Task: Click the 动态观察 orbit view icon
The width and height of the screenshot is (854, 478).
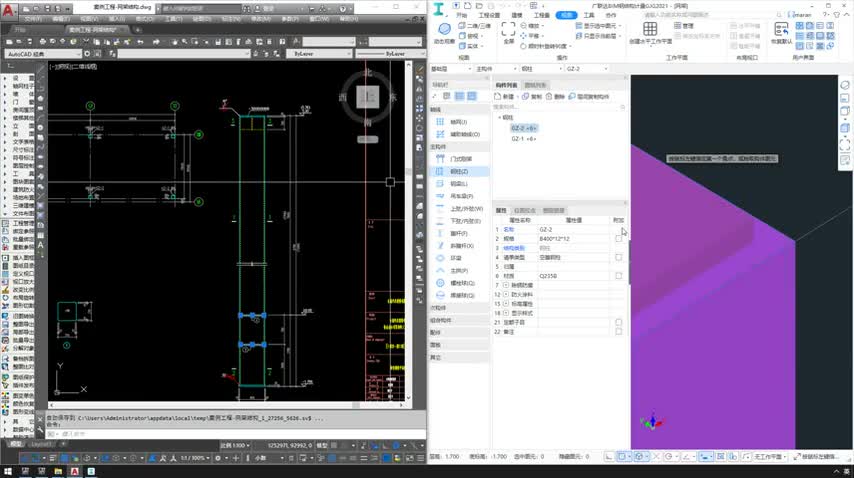Action: click(444, 30)
